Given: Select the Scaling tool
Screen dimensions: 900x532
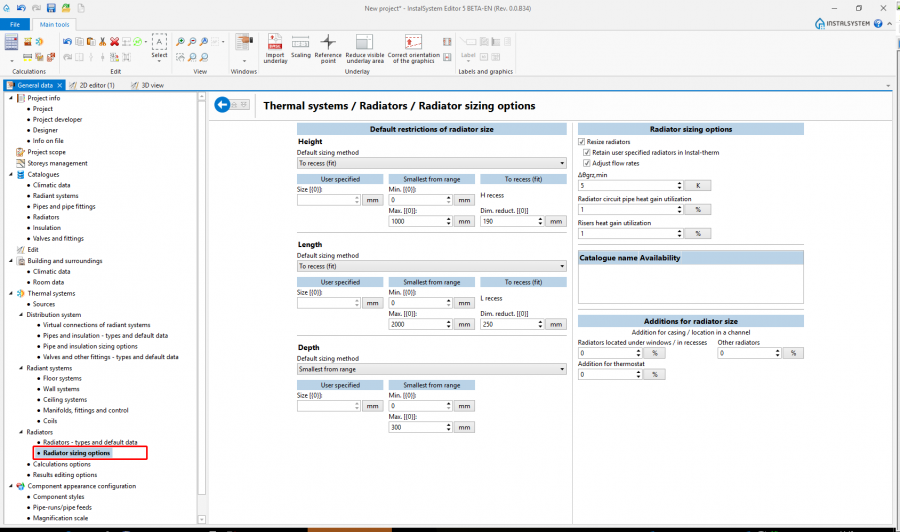Looking at the screenshot, I should (300, 43).
